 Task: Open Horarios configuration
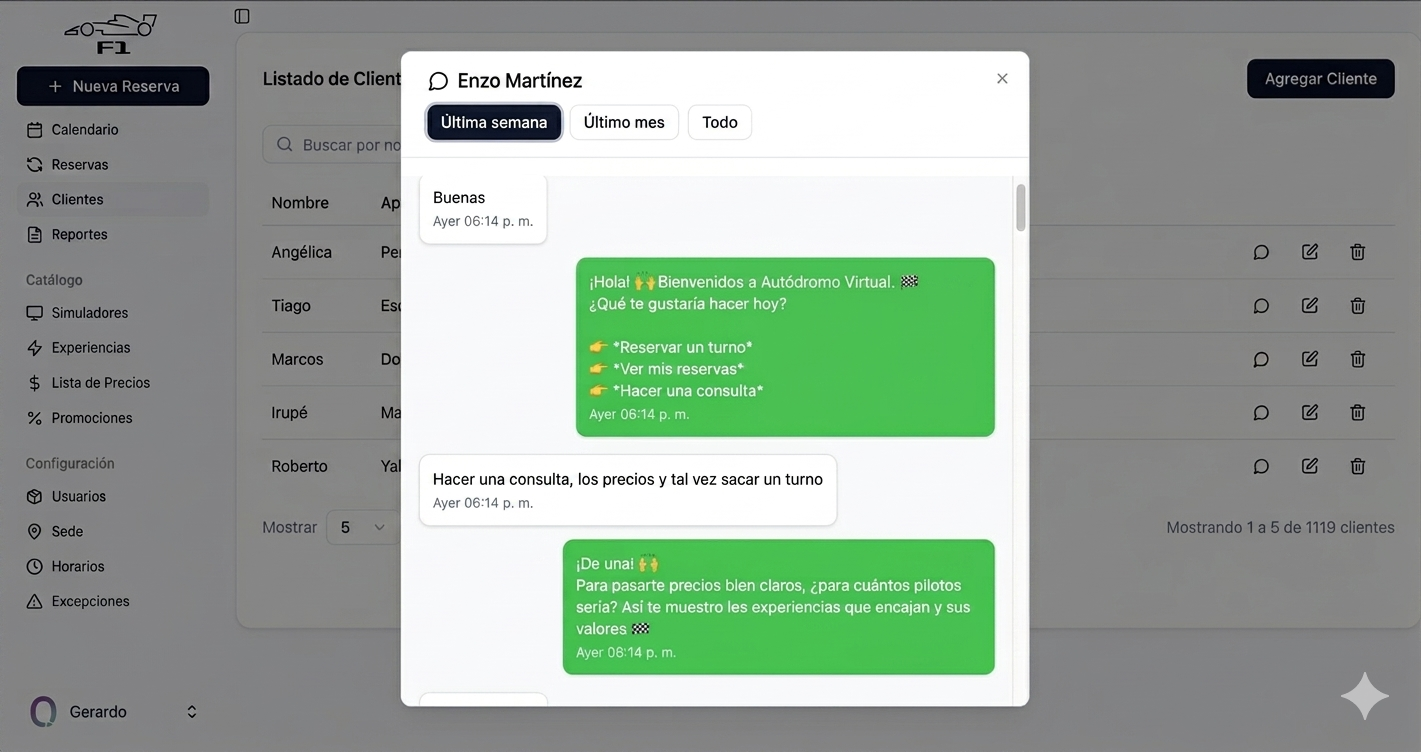pos(113,566)
